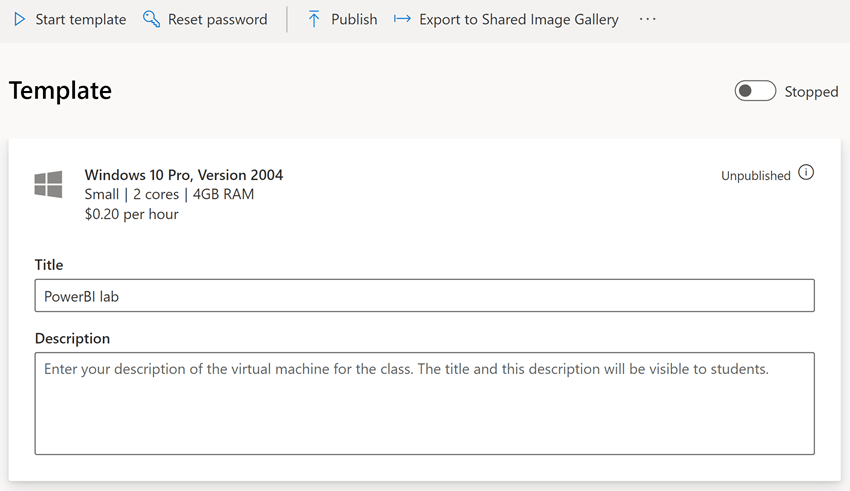850x491 pixels.
Task: Click the Small 2 cores 4GB RAM text
Action: coord(169,194)
